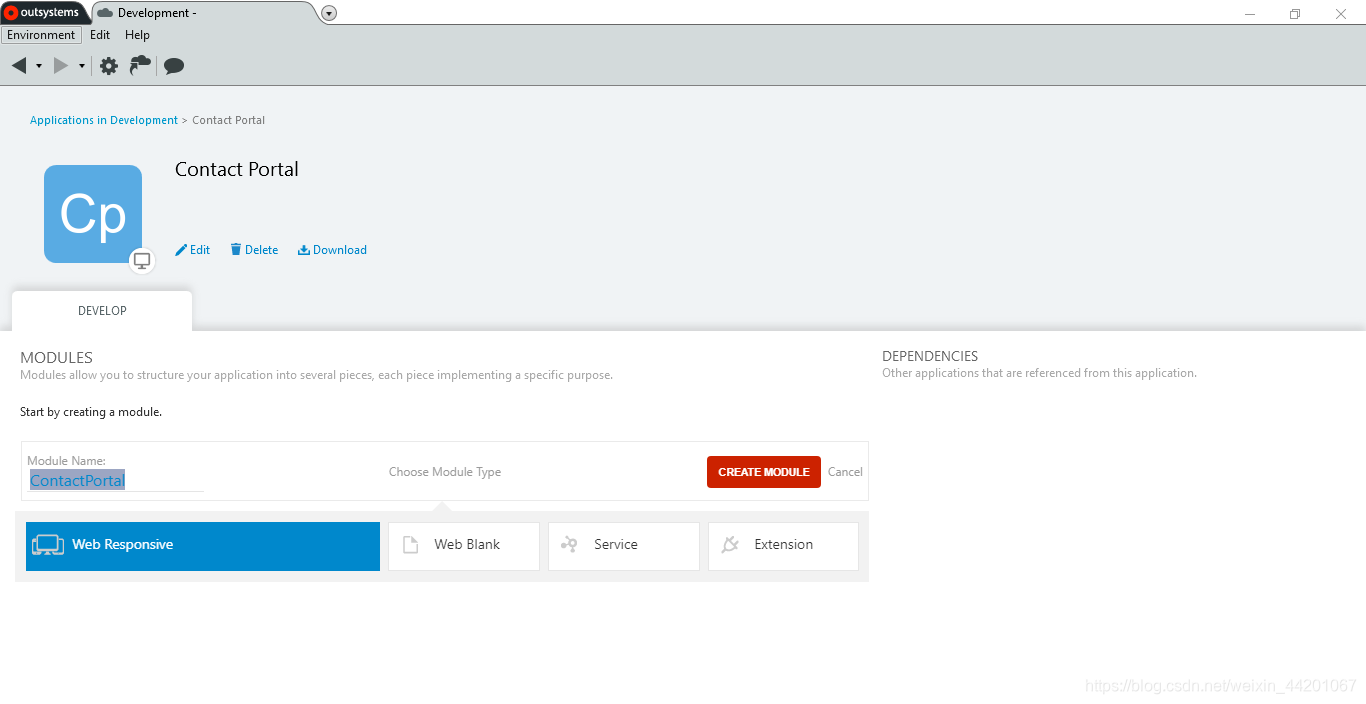The image size is (1366, 704).
Task: Cancel module creation
Action: click(x=845, y=472)
